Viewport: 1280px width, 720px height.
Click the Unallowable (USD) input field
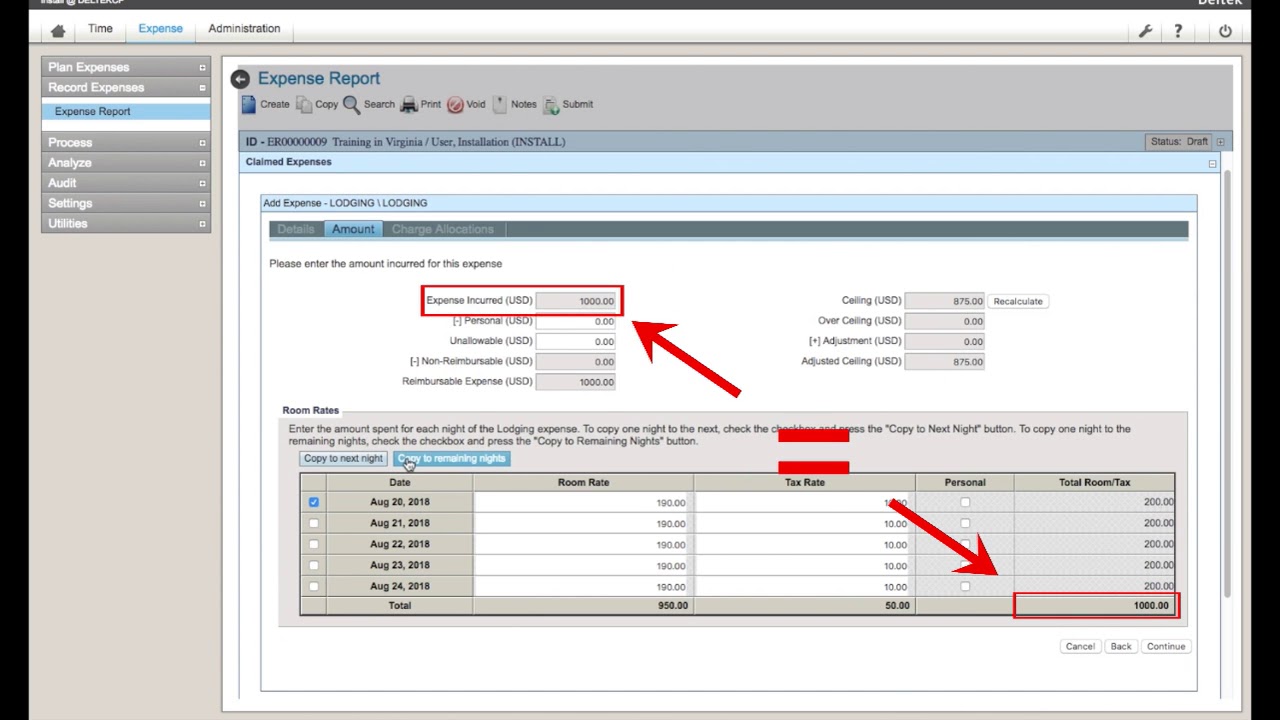pyautogui.click(x=576, y=341)
